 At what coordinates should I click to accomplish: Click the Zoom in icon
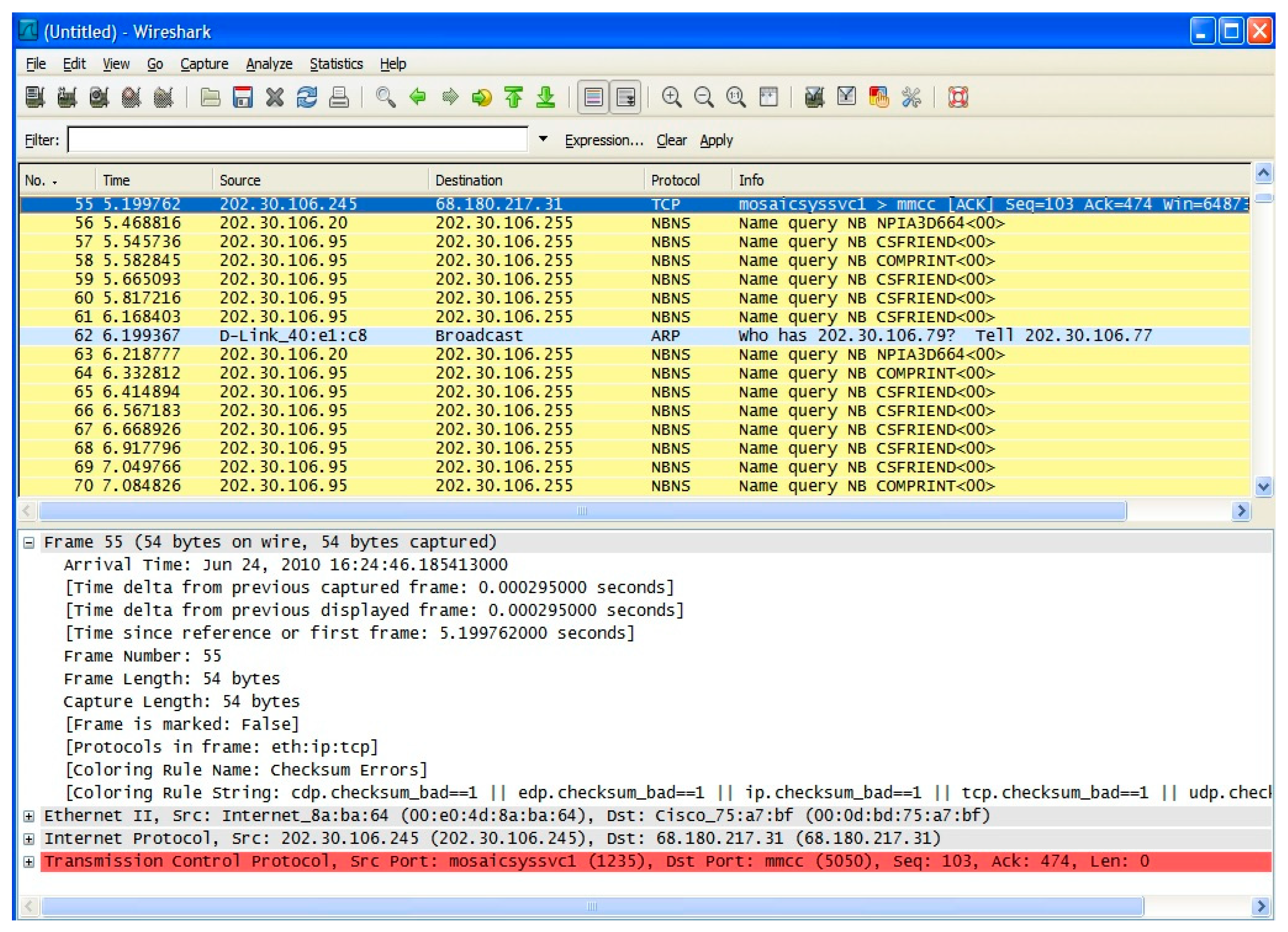click(672, 97)
